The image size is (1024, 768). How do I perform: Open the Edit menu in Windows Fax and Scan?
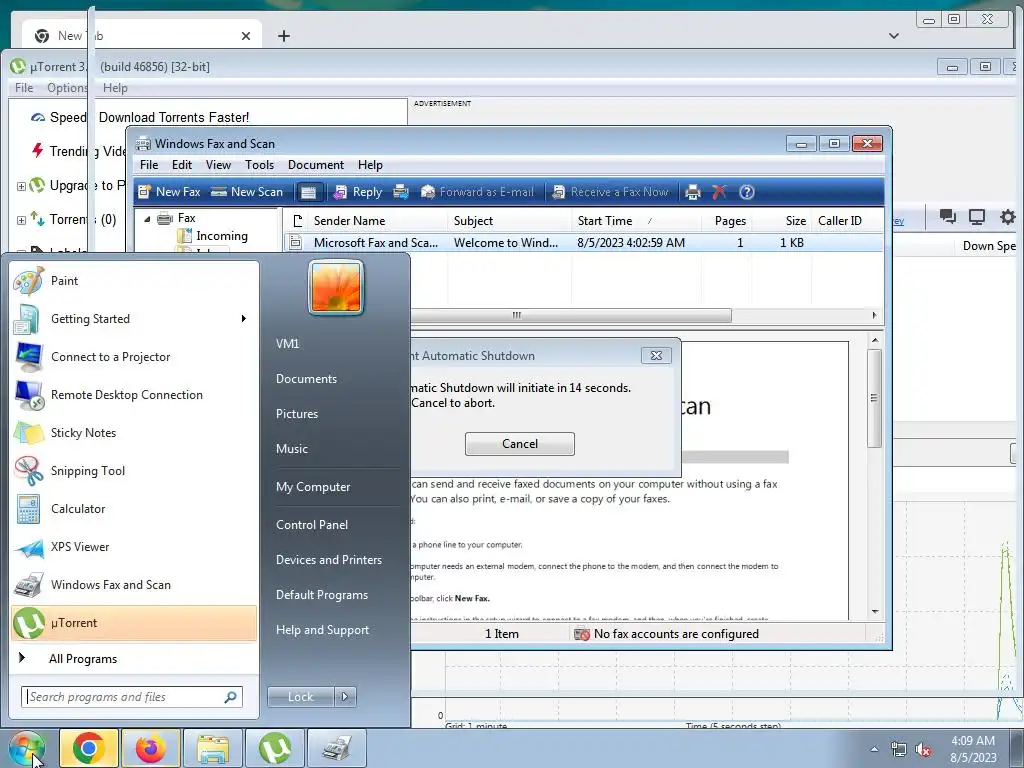[x=182, y=165]
